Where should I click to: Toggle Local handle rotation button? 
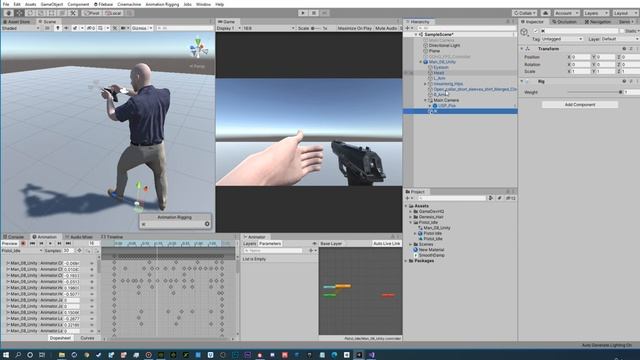pos(113,13)
